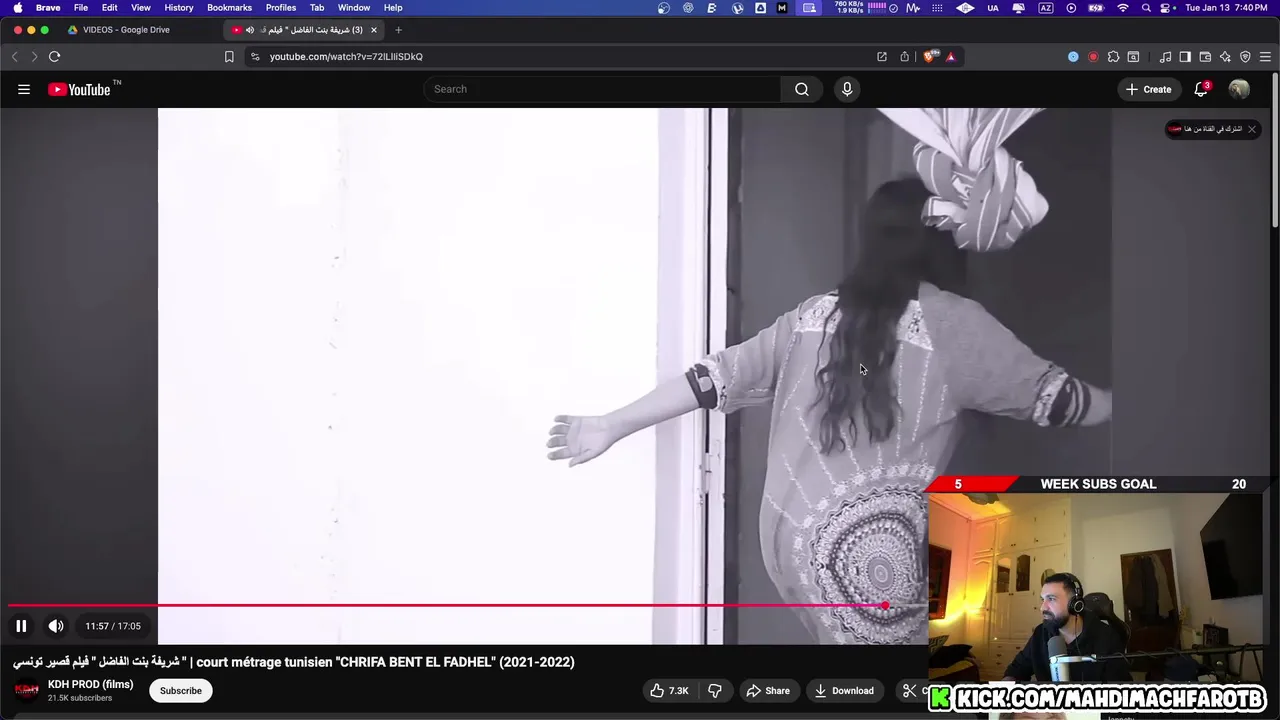This screenshot has height=720, width=1280.
Task: Open the YouTube guide hamburger menu
Action: coord(24,89)
